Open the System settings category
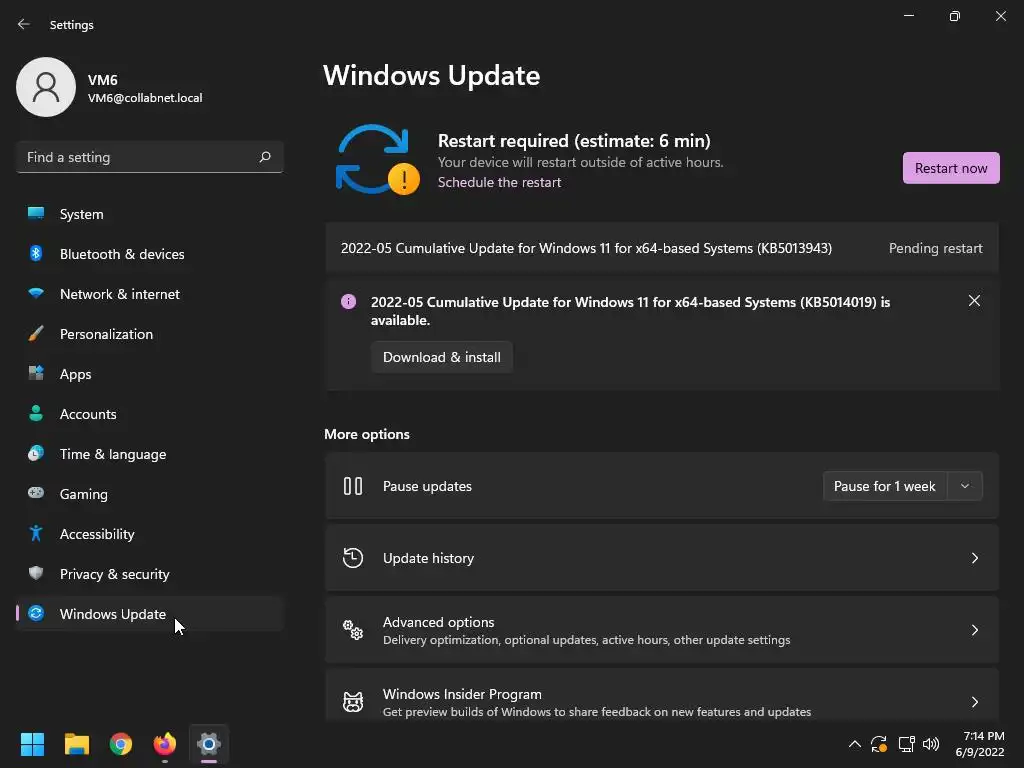This screenshot has height=768, width=1024. pos(81,214)
